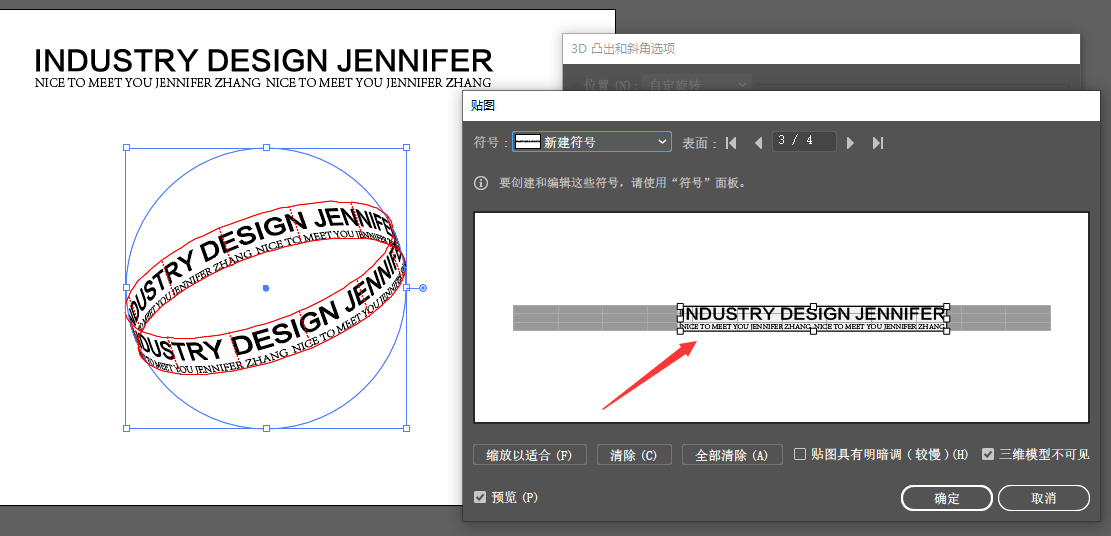The width and height of the screenshot is (1111, 536).
Task: Click the INDUSTRY DESIGN JENNIFER heading text
Action: 264,61
